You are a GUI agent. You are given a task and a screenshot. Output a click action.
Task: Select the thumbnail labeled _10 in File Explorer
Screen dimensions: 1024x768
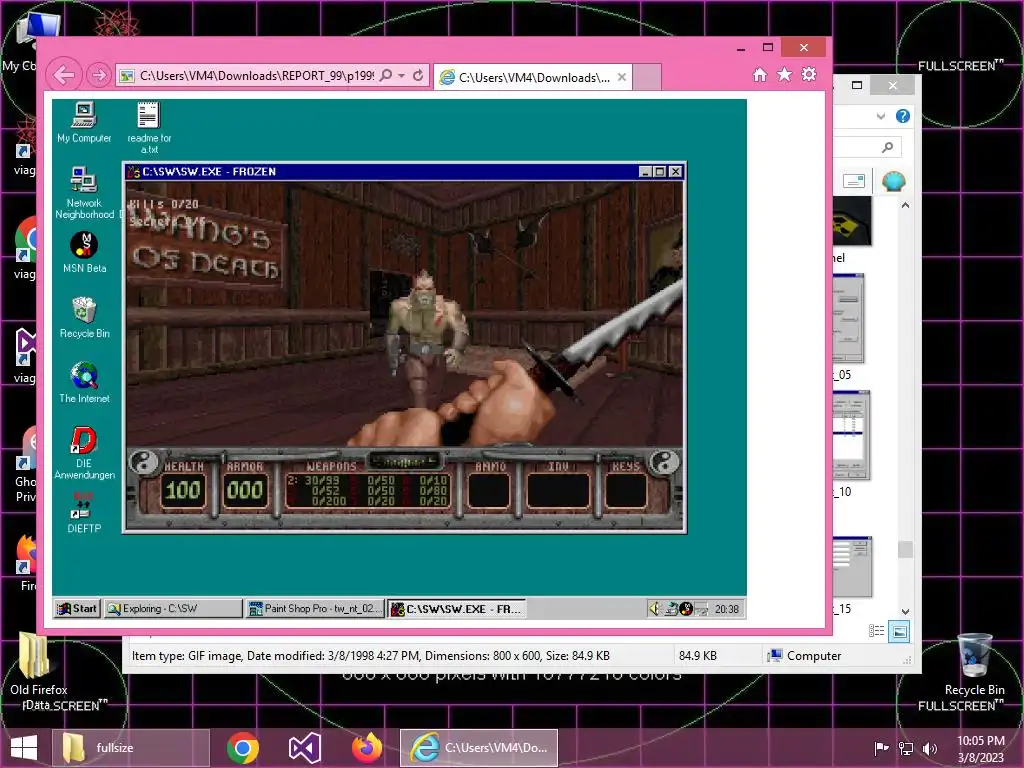point(851,436)
